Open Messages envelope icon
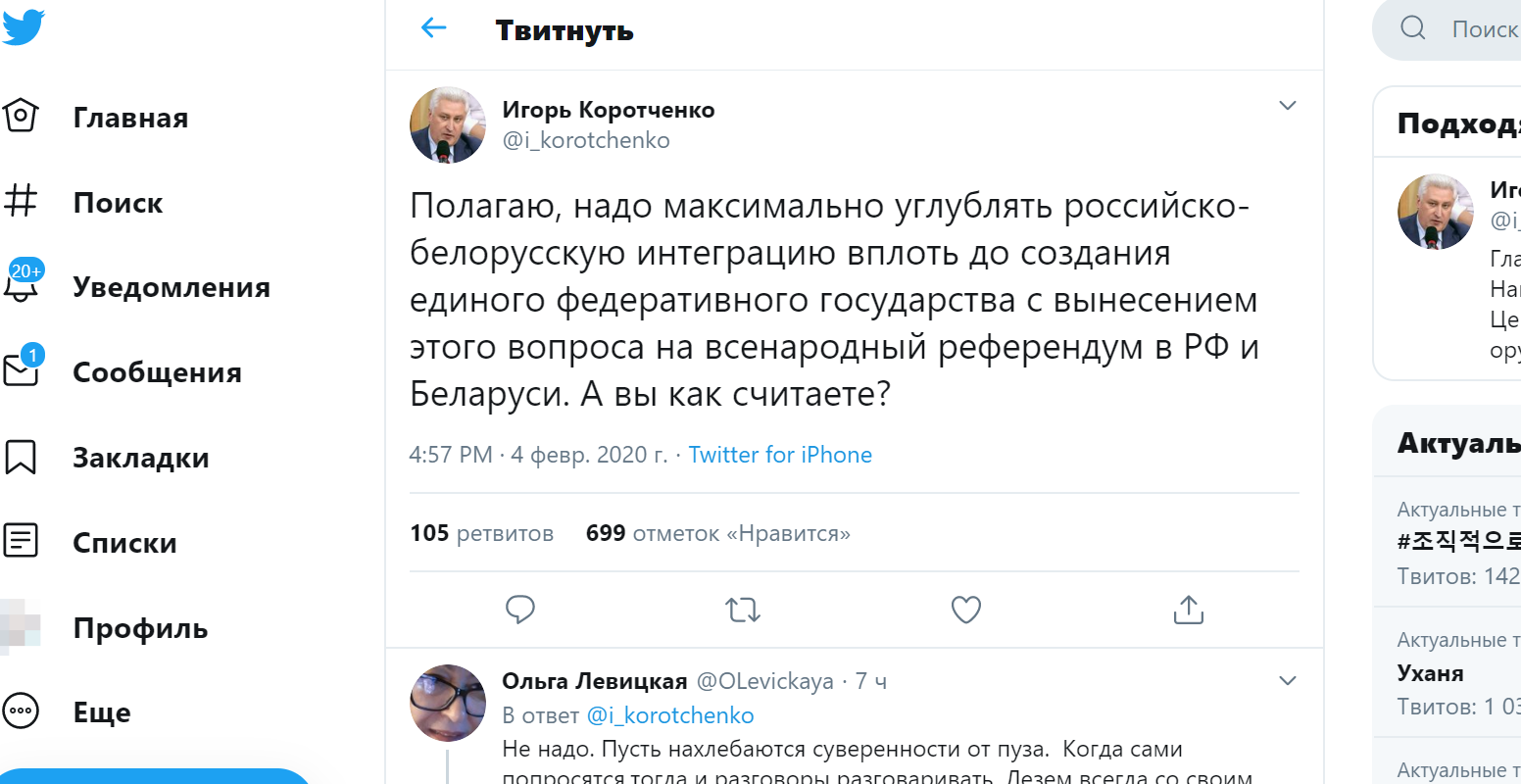 coord(22,371)
